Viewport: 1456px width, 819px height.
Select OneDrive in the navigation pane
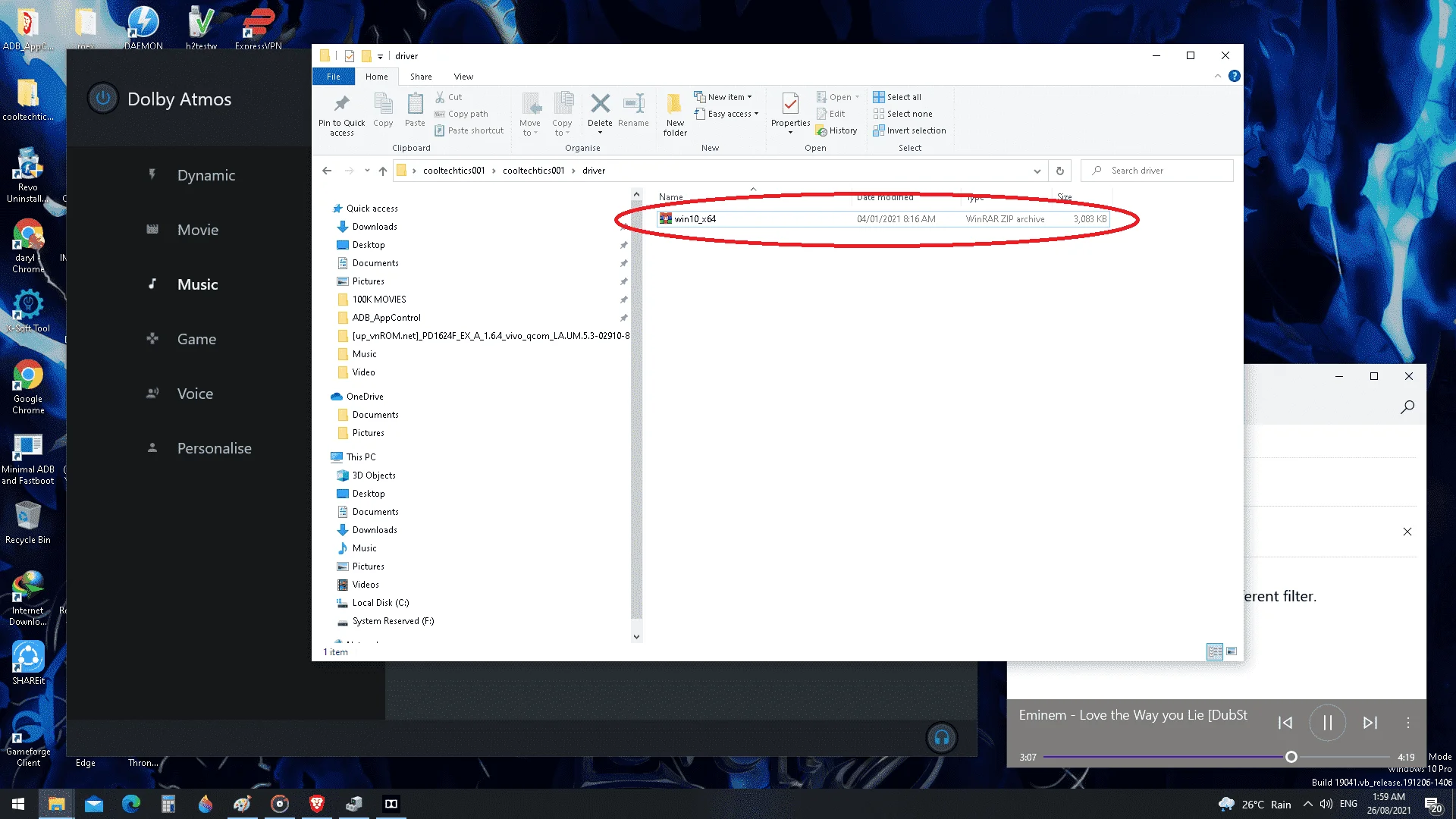click(365, 397)
